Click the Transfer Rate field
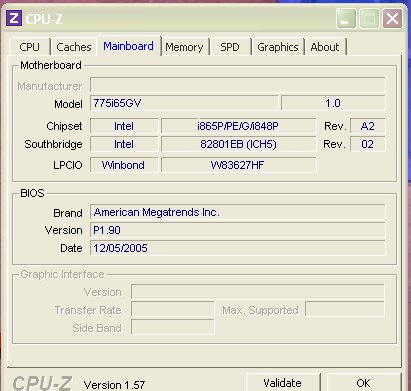The width and height of the screenshot is (411, 391). (x=173, y=310)
